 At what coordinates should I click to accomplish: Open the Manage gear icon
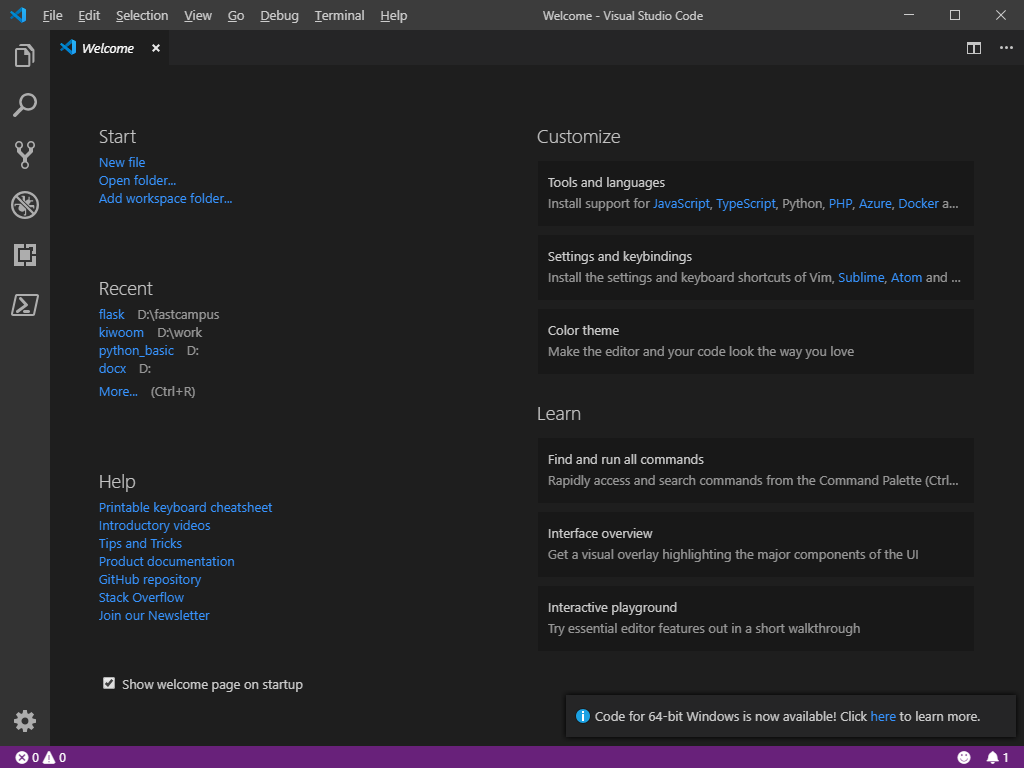tap(25, 721)
